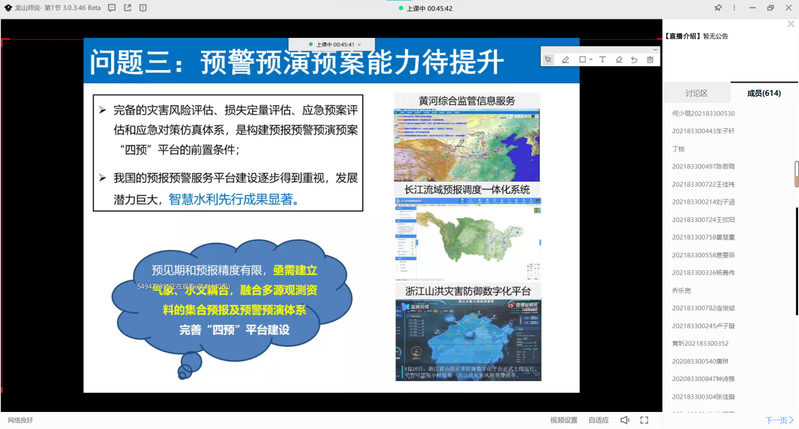Image resolution: width=799 pixels, height=429 pixels.
Task: Select the pointer tool in annotation toolbar
Action: [548, 59]
